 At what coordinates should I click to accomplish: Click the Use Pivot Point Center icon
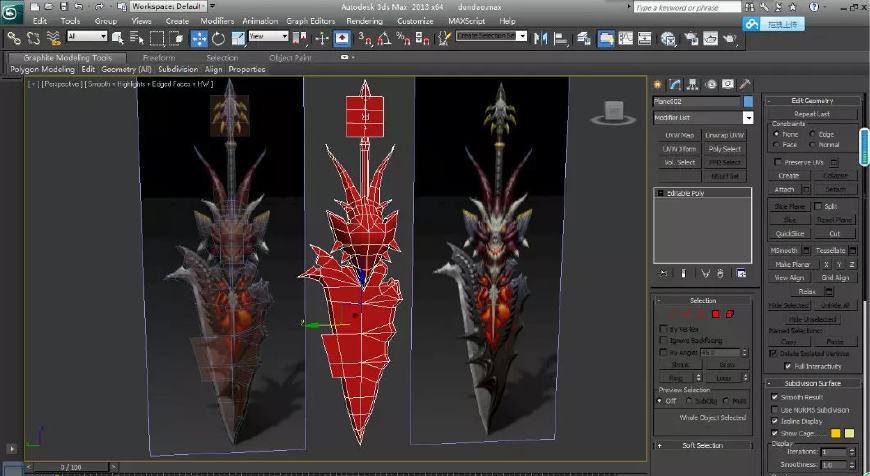pyautogui.click(x=300, y=38)
